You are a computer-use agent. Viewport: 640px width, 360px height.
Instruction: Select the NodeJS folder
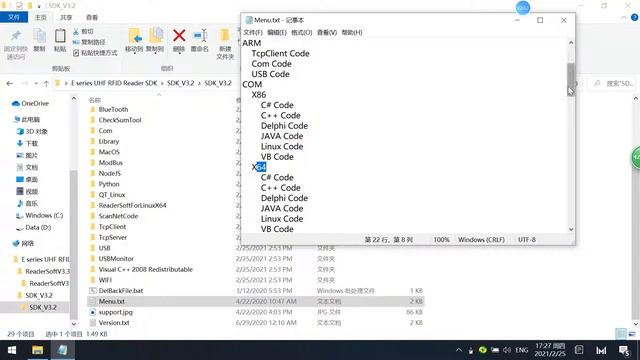pos(105,173)
